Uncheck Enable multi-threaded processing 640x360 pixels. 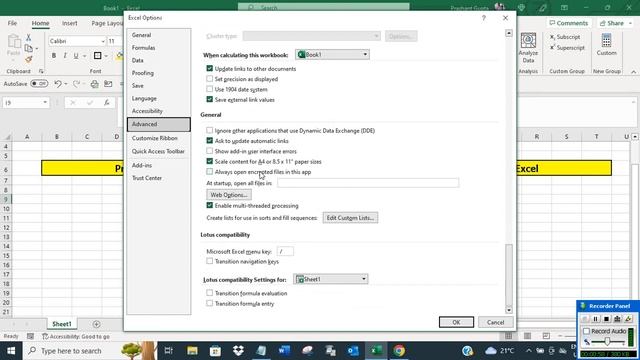click(210, 205)
